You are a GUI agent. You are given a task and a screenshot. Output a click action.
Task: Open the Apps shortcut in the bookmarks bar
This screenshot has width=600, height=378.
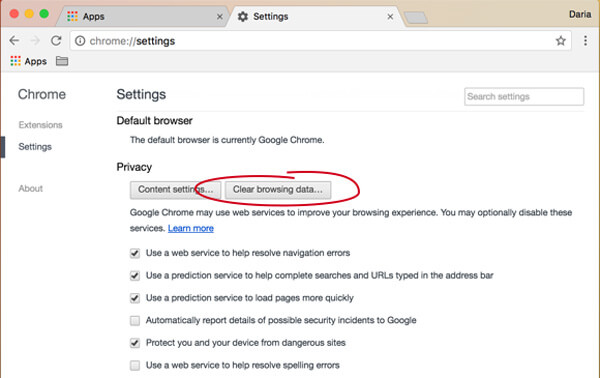[x=29, y=61]
